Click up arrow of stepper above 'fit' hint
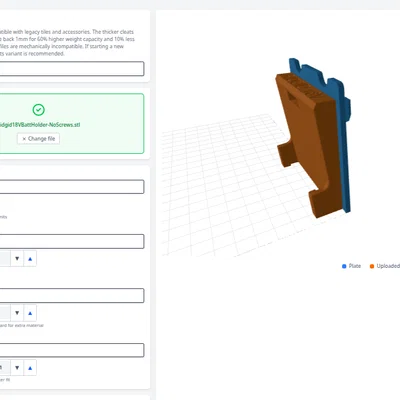Screen dimensions: 400x400 click(x=30, y=368)
